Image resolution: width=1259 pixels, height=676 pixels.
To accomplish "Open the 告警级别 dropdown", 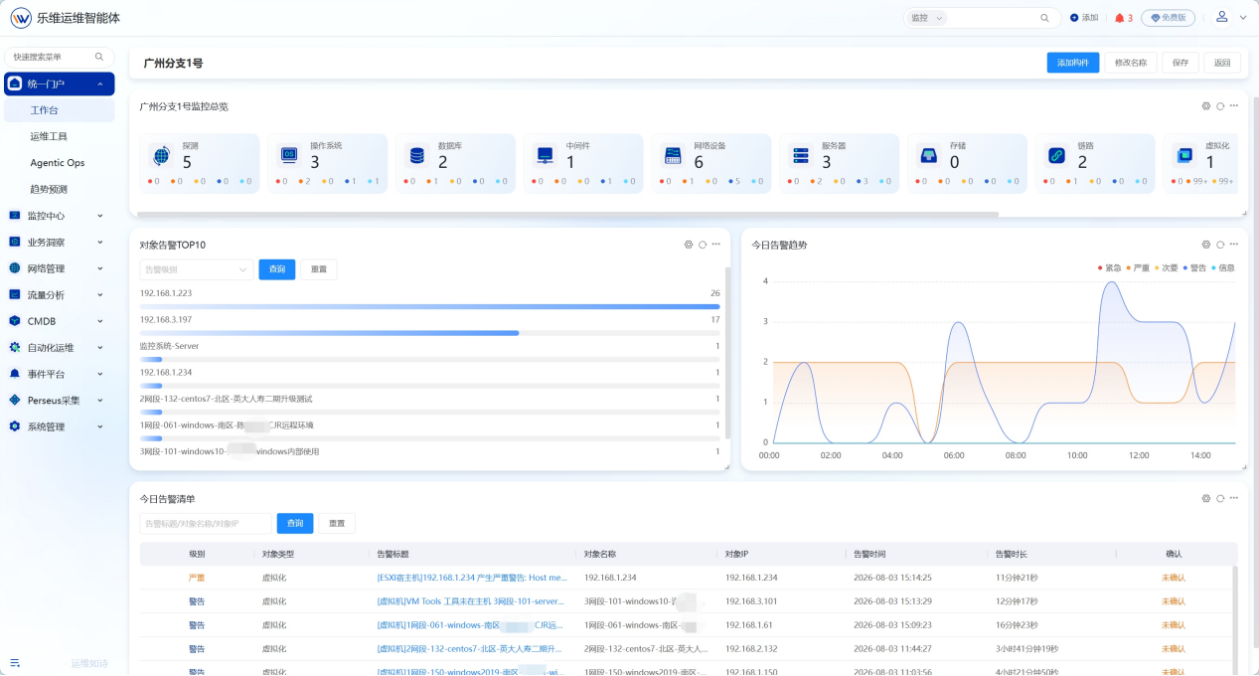I will tap(196, 269).
